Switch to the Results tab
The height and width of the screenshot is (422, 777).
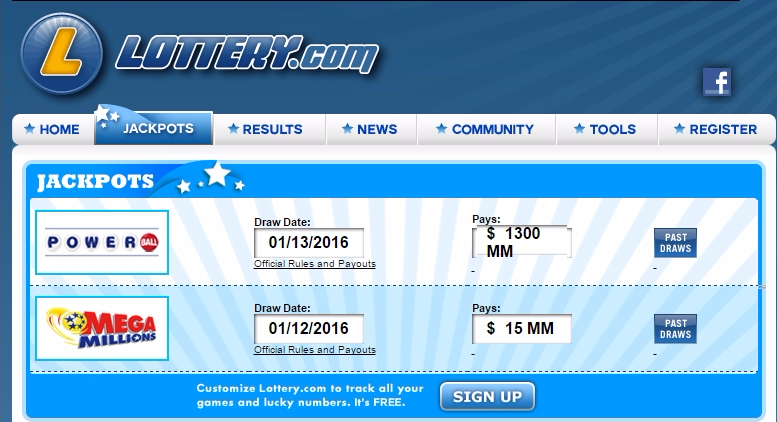265,129
